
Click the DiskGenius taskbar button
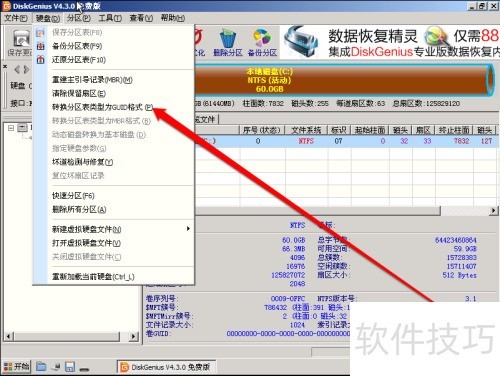167,367
